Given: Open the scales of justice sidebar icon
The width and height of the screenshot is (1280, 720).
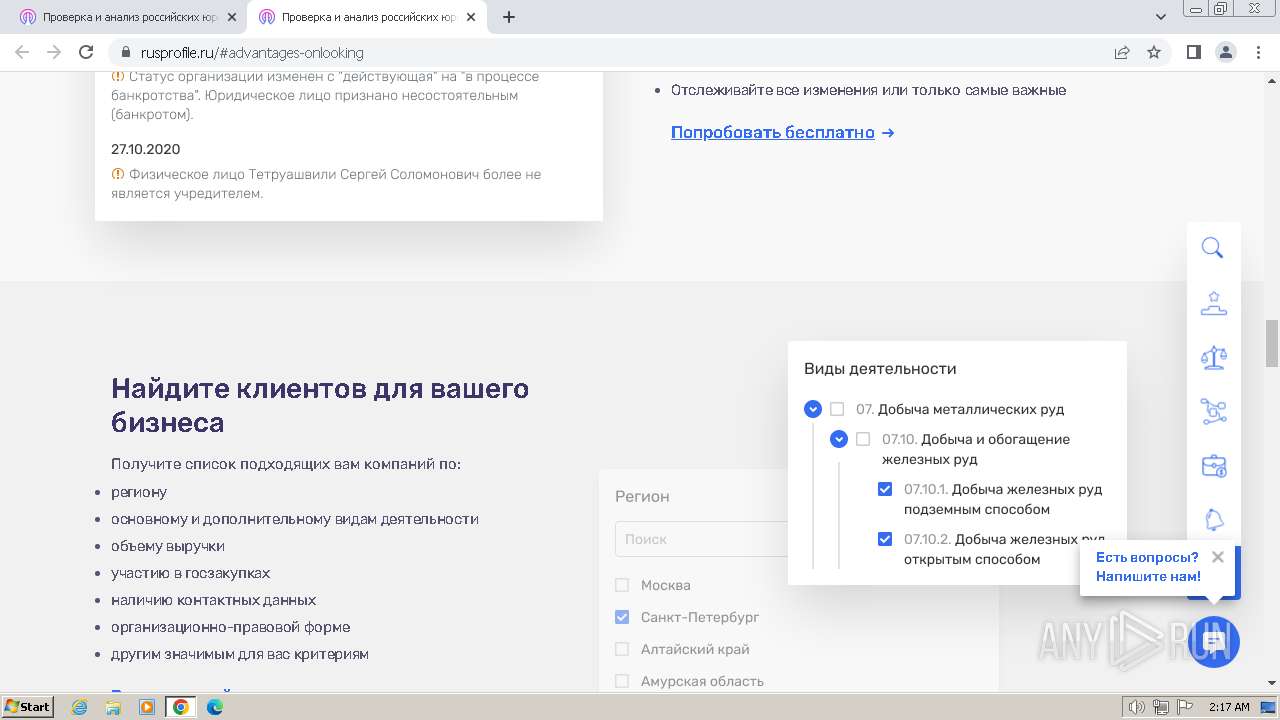Looking at the screenshot, I should pyautogui.click(x=1213, y=357).
